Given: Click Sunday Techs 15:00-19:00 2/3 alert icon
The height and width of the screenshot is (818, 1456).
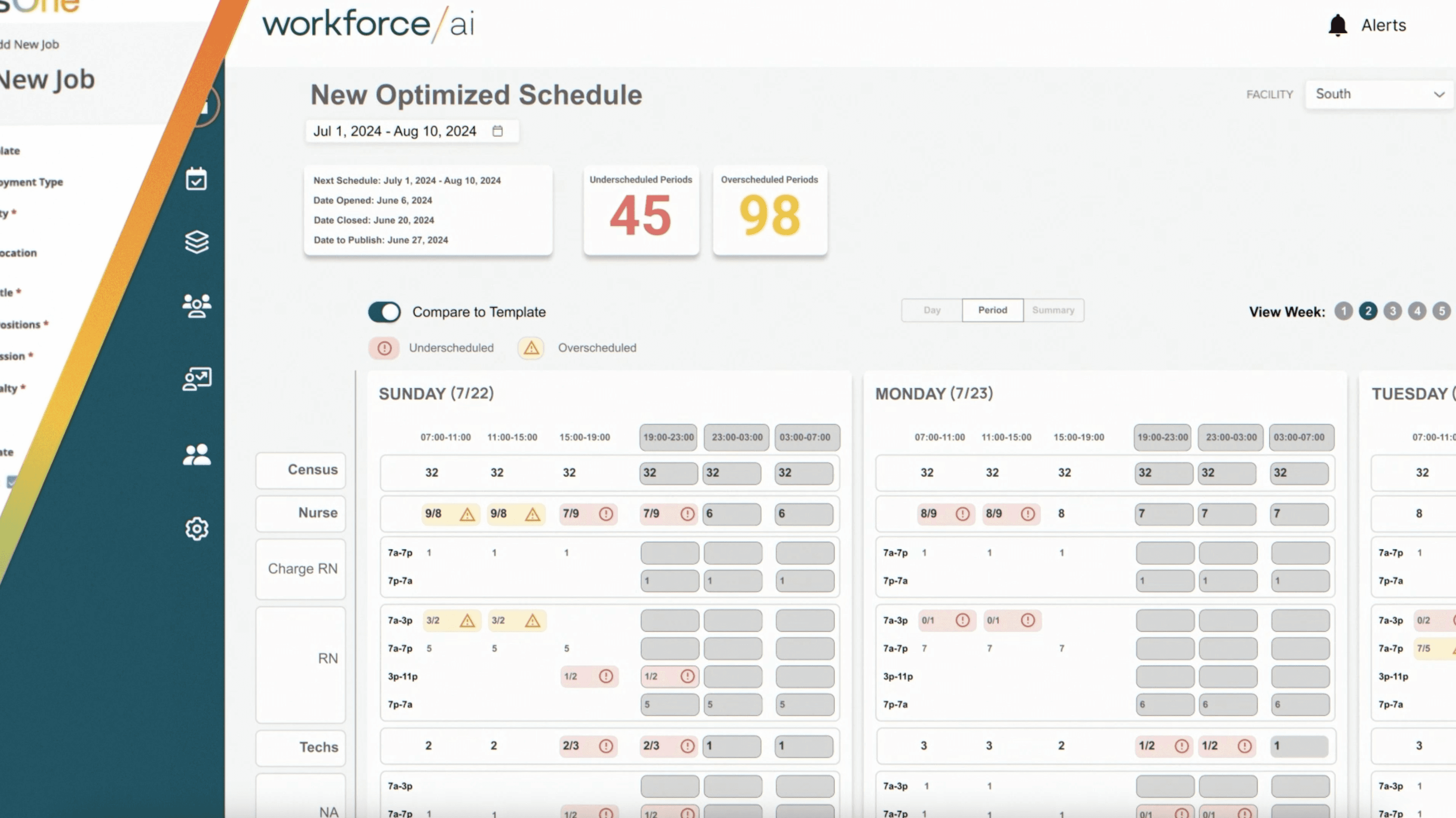Looking at the screenshot, I should point(606,746).
